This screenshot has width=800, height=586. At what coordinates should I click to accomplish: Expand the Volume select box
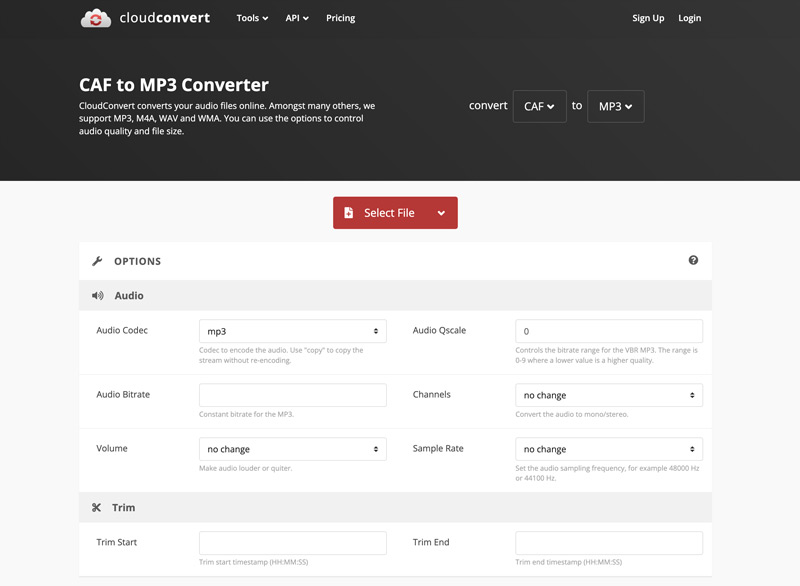tap(292, 449)
